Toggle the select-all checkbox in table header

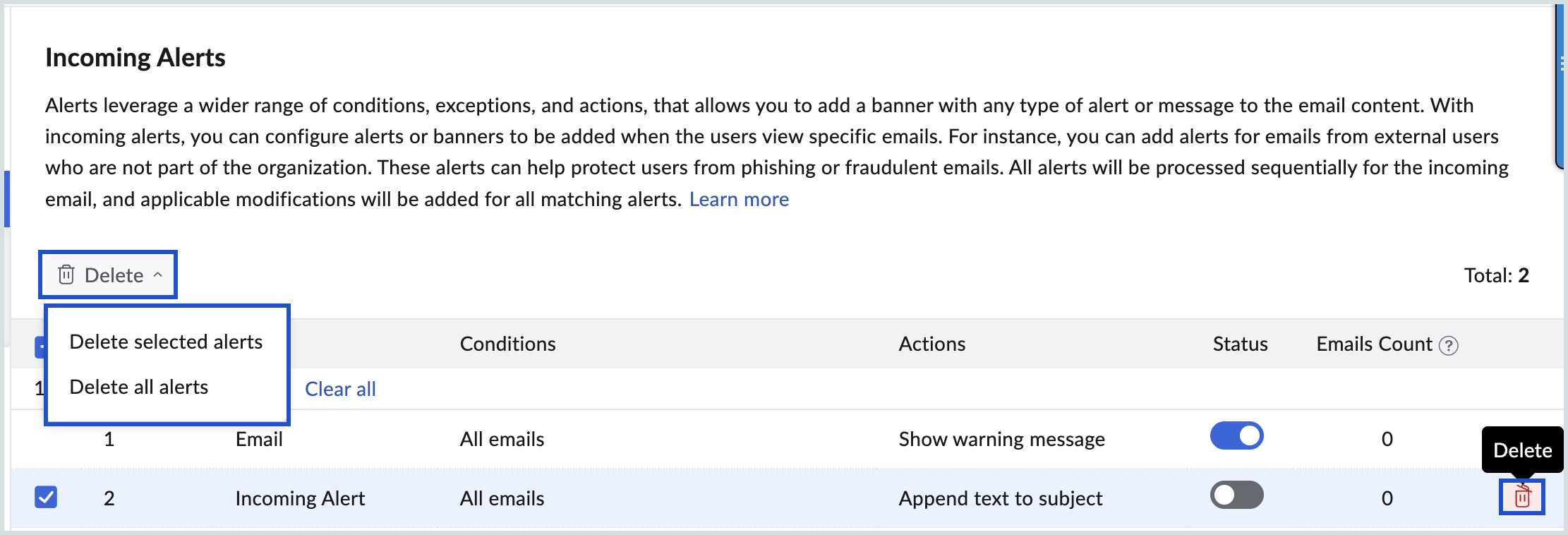[x=40, y=346]
